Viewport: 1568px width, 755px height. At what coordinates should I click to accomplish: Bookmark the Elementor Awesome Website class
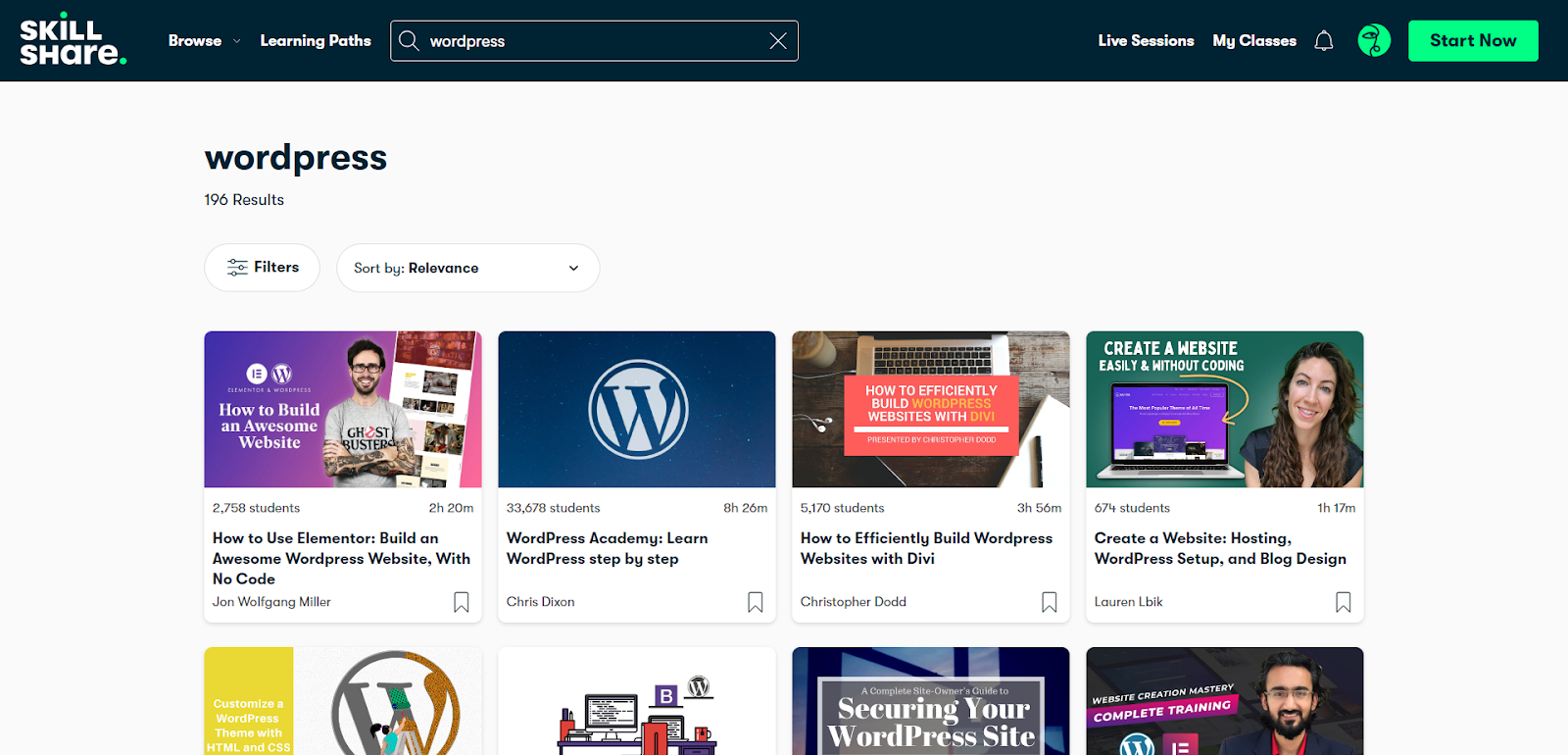point(462,602)
